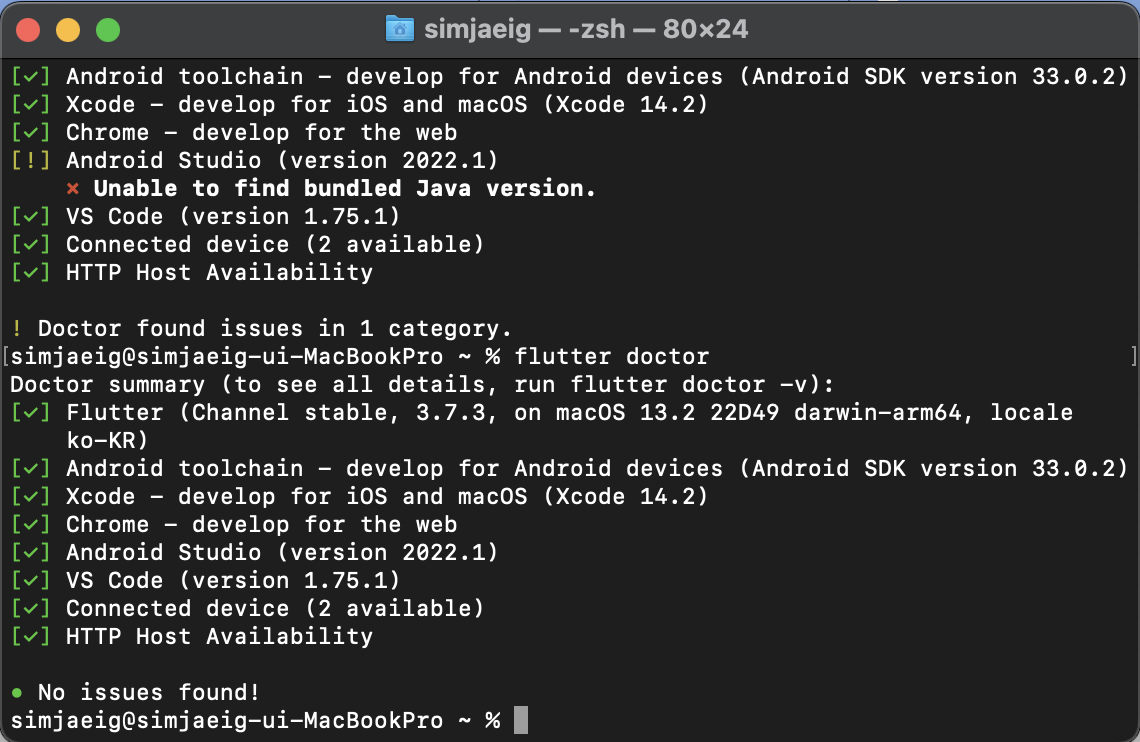The width and height of the screenshot is (1140, 742).
Task: Click the yellow warning mark beside Android Studio
Action: pyautogui.click(x=31, y=160)
